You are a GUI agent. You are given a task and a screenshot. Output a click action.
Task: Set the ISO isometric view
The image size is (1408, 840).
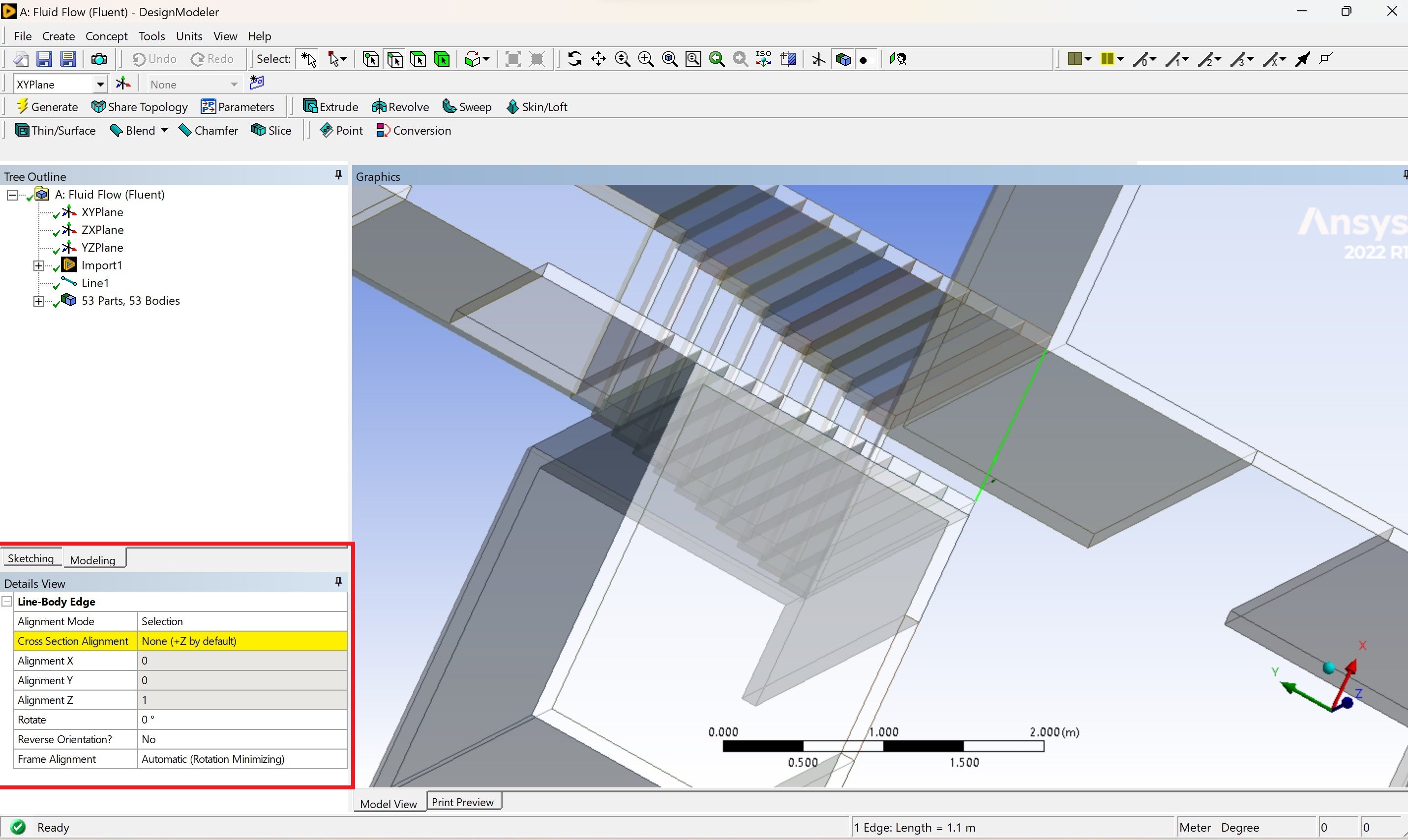pyautogui.click(x=763, y=59)
